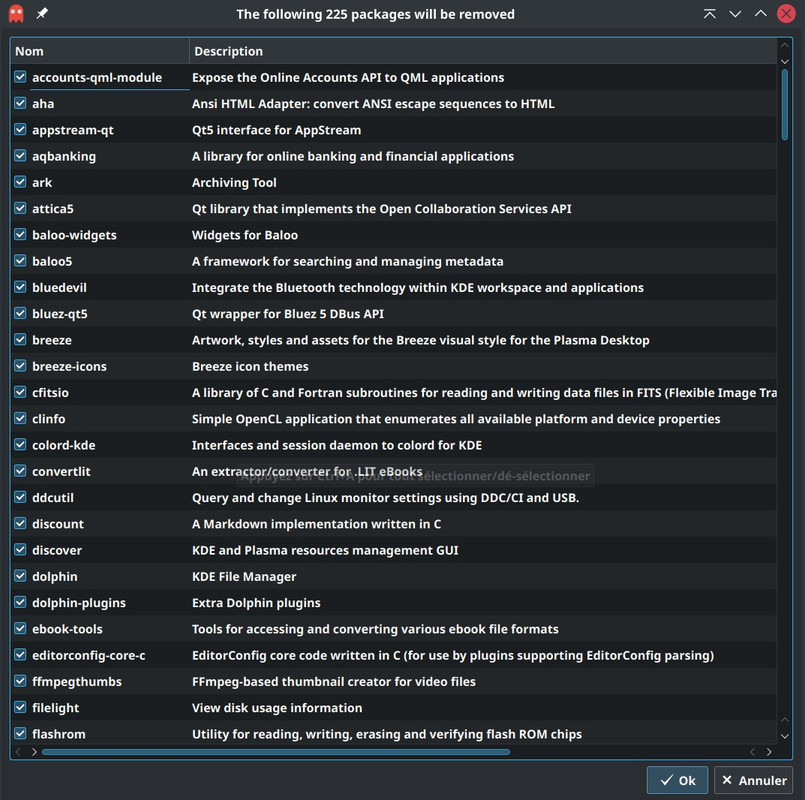Click the keep-above-others title bar icon

710,14
